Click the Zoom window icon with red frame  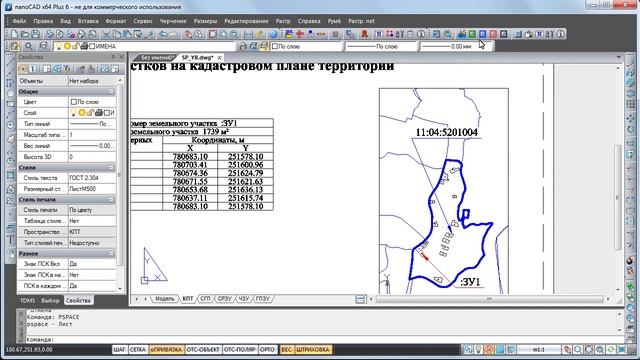point(213,34)
